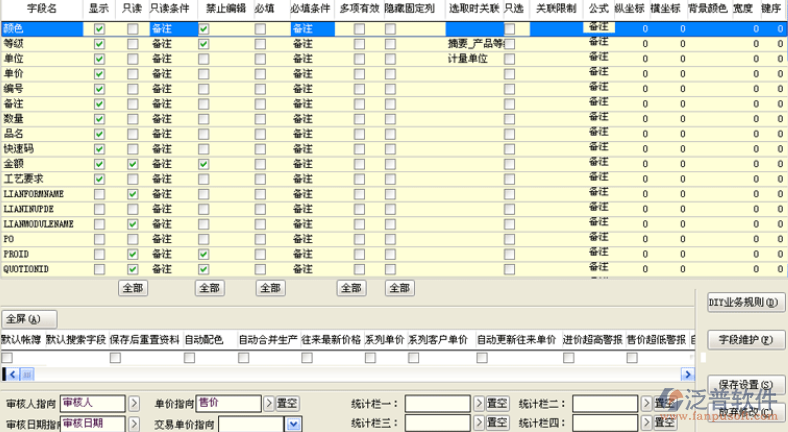Screen dimensions: 788x432
Task: Uncheck 禁止编辑 for the QUOTIONID row
Action: [204, 269]
